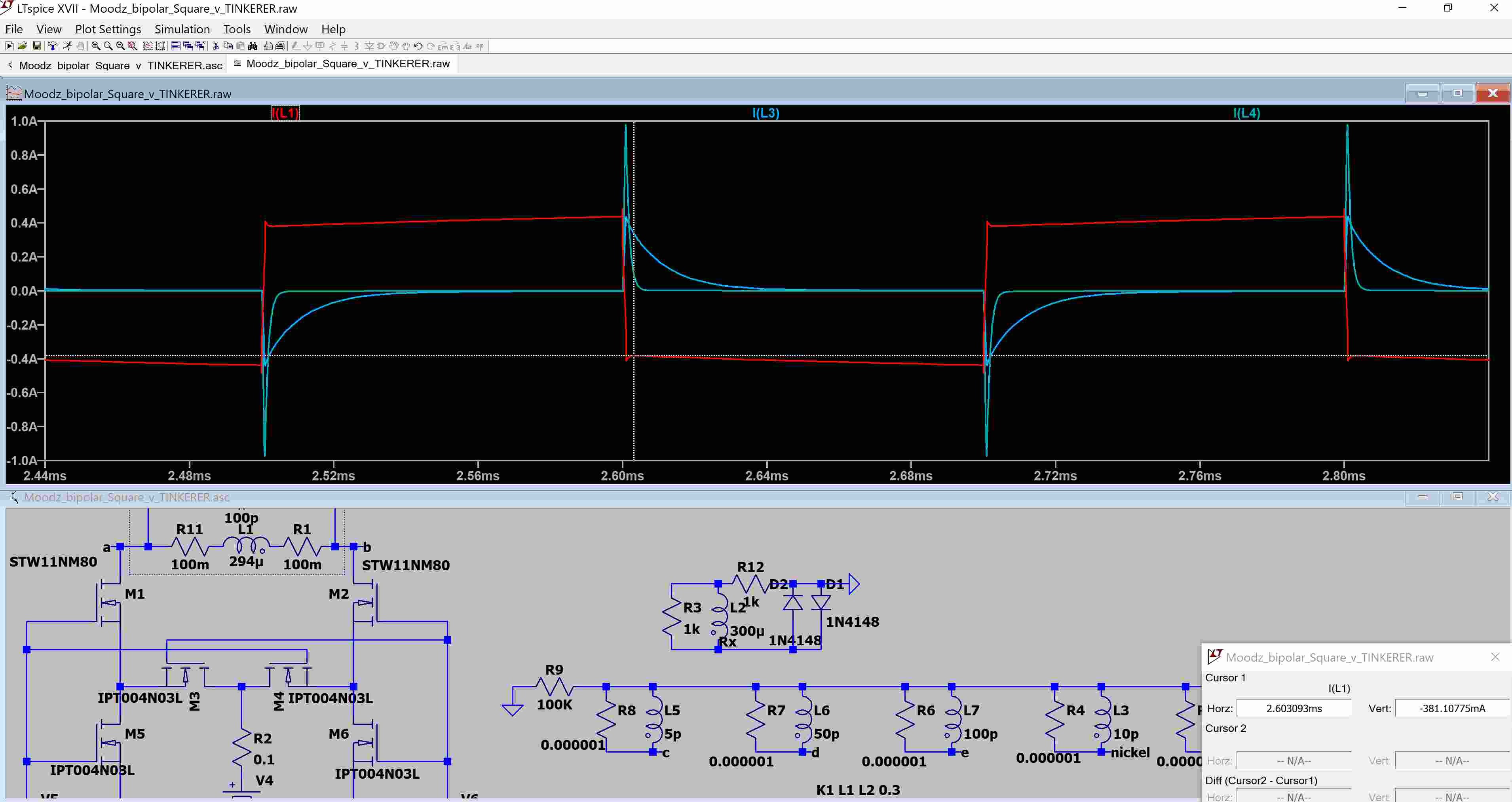Click the Tile Windows horizontally icon
Image resolution: width=1512 pixels, height=802 pixels.
pyautogui.click(x=175, y=46)
